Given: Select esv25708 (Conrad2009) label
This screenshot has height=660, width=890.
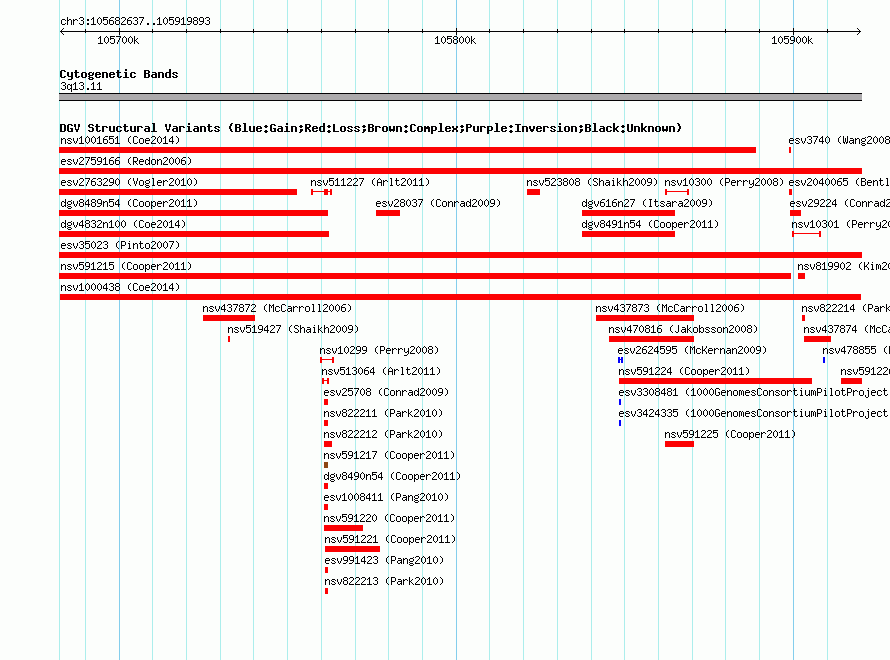Looking at the screenshot, I should pos(386,392).
